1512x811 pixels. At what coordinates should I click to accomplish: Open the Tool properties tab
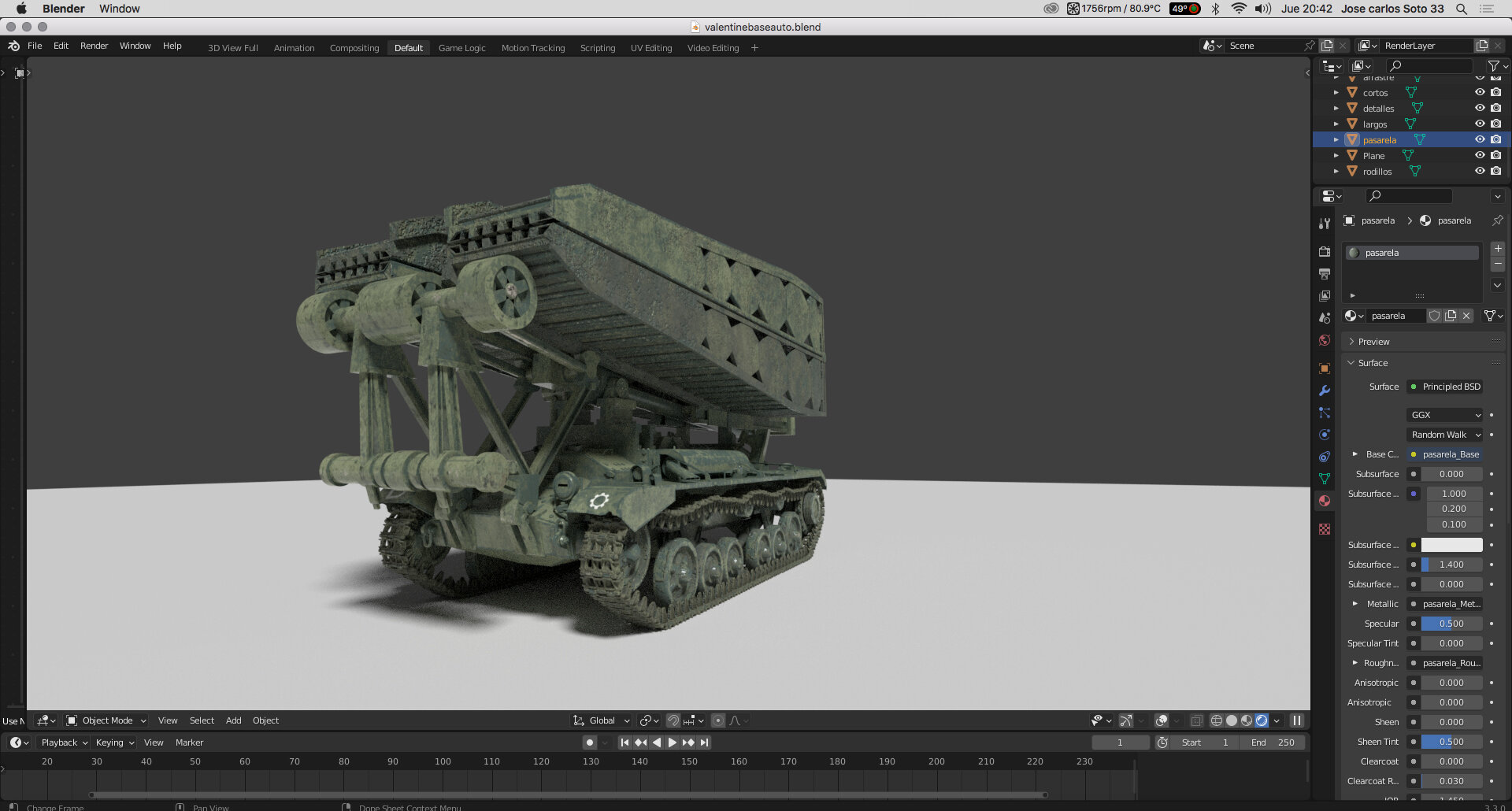tap(1325, 224)
